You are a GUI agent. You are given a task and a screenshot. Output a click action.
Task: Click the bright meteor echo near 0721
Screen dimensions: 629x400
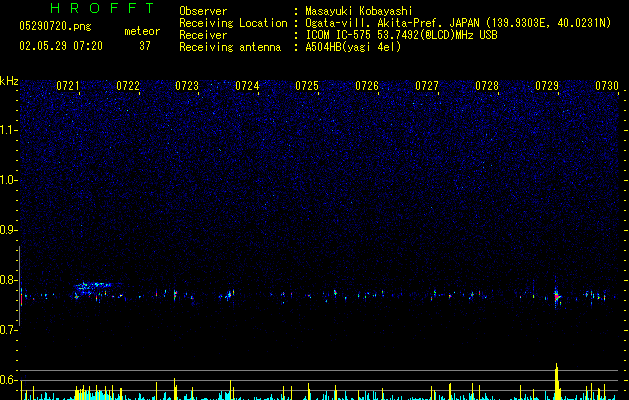[x=93, y=286]
